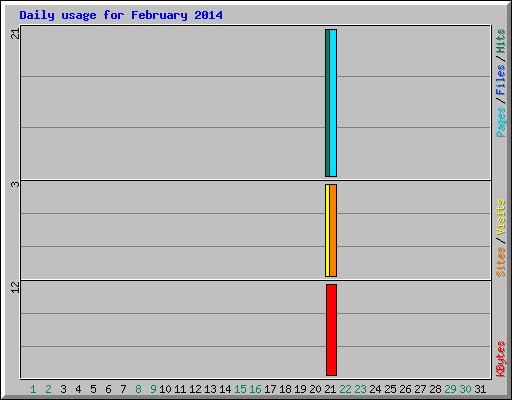Screen dimensions: 512x400
Task: Click the 'Files' legend label
Action: tap(501, 79)
